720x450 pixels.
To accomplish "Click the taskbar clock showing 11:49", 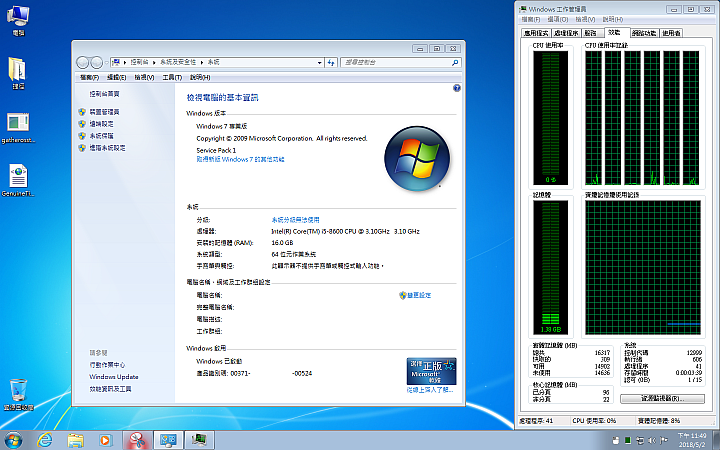I will 692,440.
